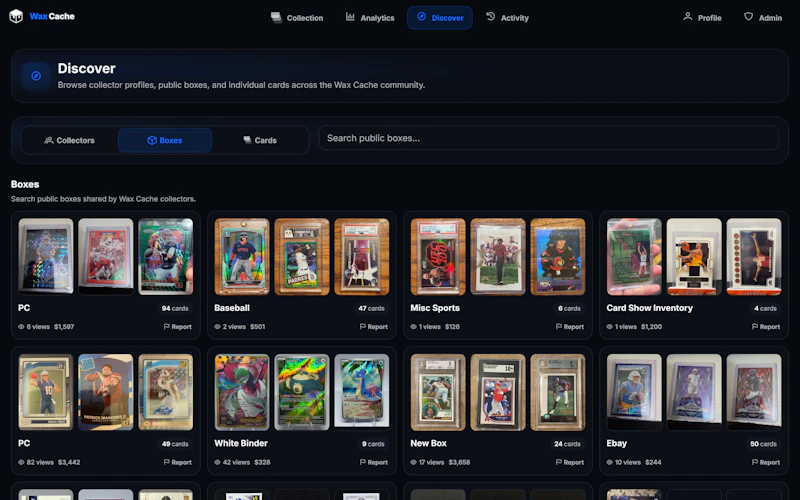The width and height of the screenshot is (800, 500).
Task: Click the '$3,442' value text
Action: [69, 462]
